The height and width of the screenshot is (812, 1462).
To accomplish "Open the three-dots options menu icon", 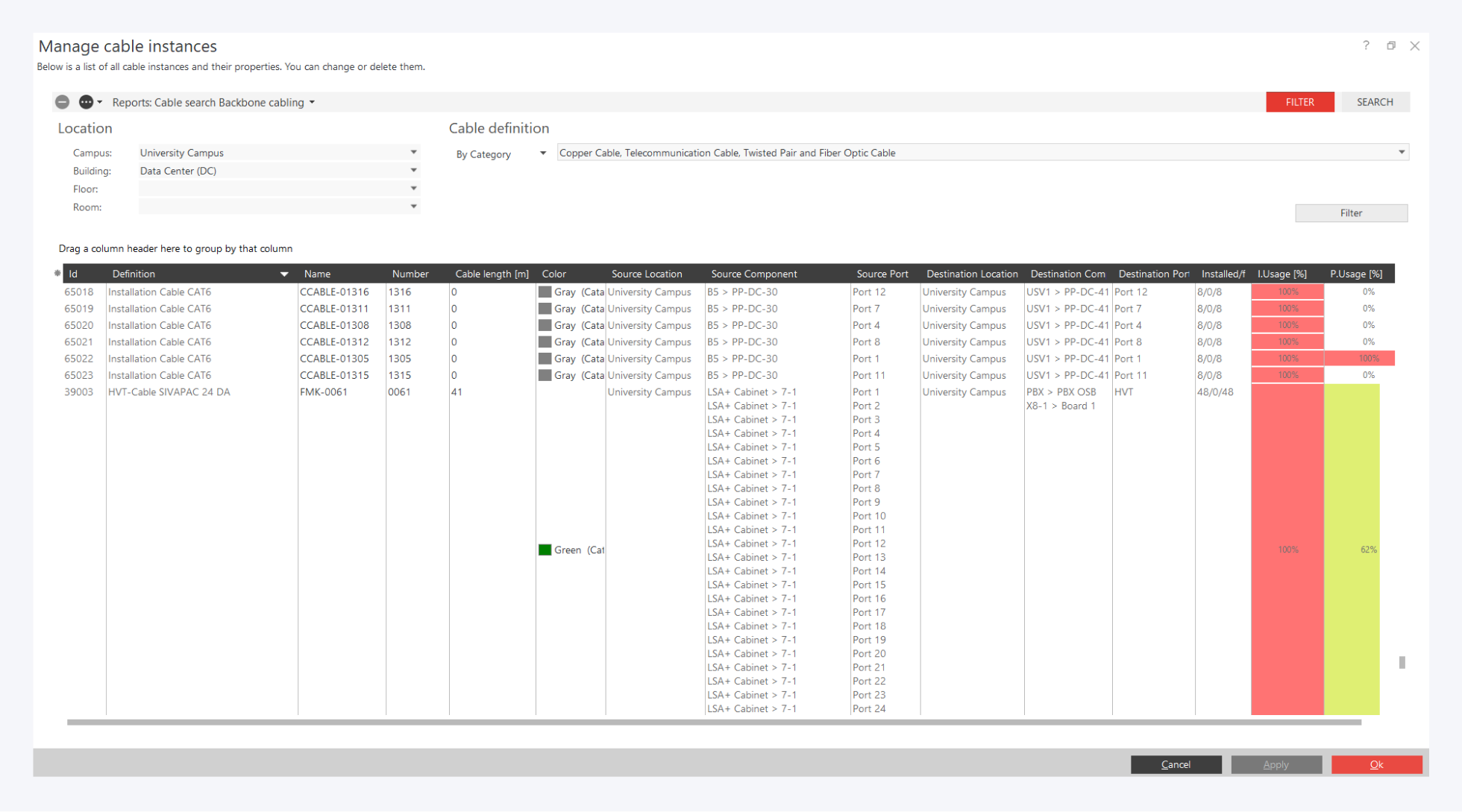I will click(87, 102).
